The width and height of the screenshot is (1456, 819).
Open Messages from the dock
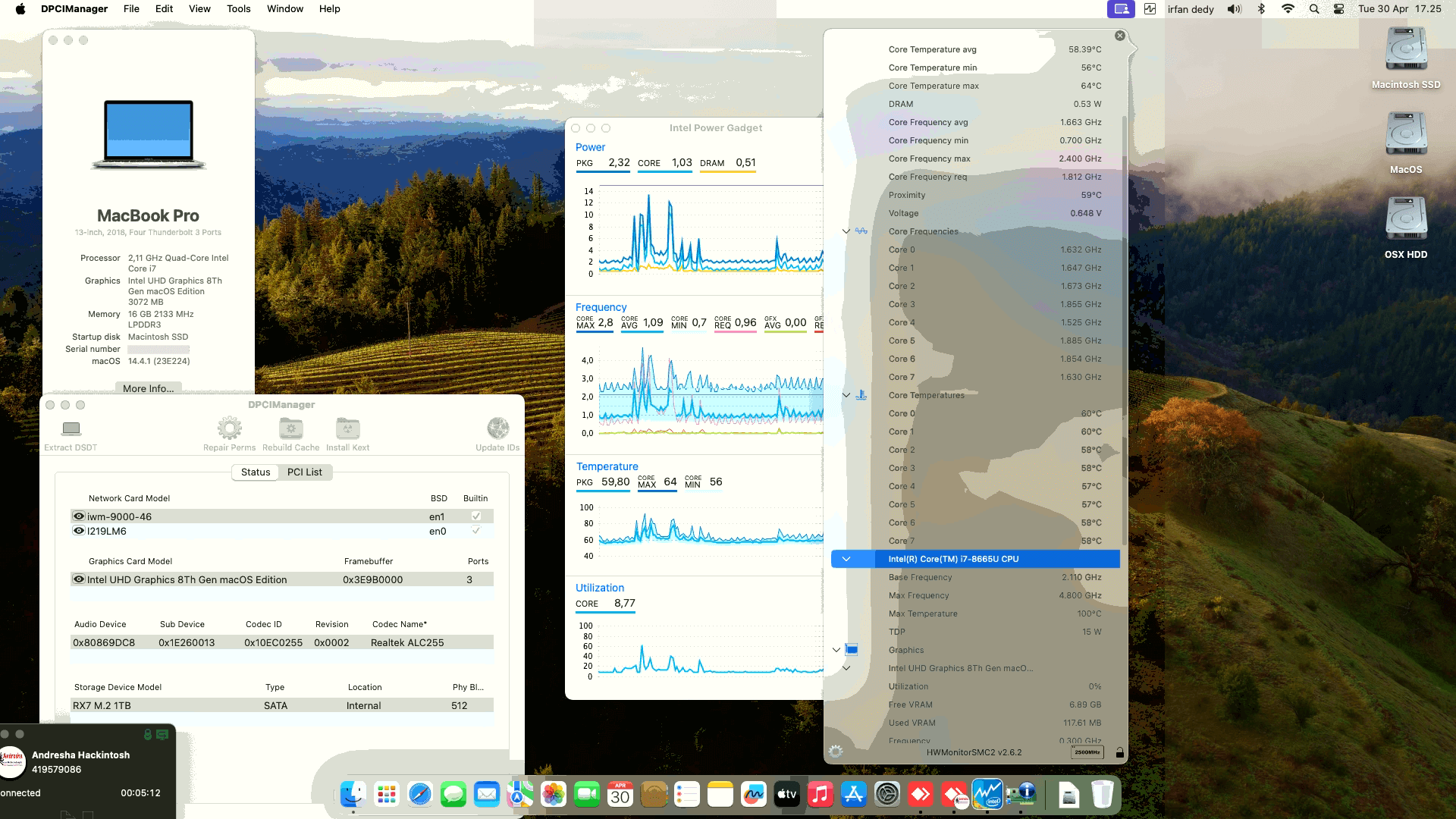(x=453, y=794)
